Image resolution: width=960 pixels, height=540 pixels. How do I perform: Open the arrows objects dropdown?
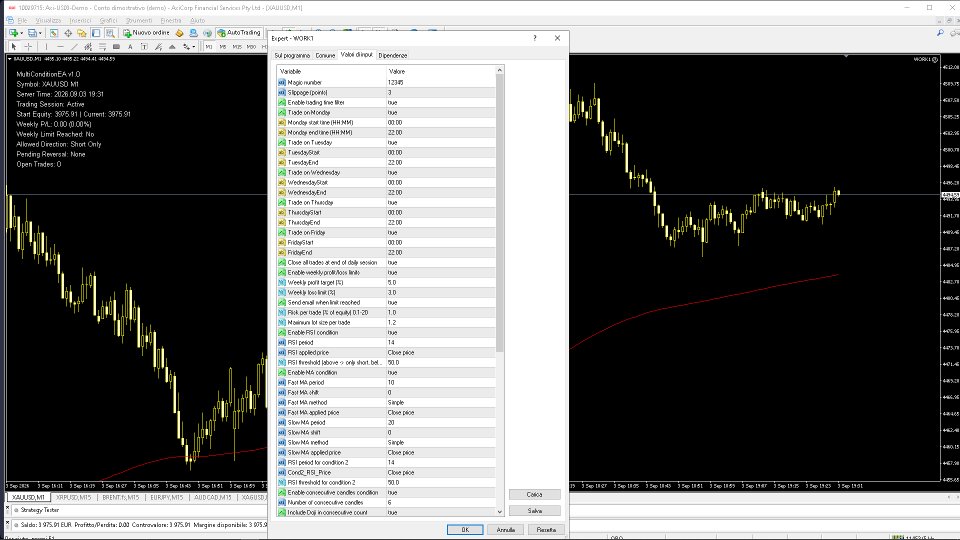[x=187, y=47]
